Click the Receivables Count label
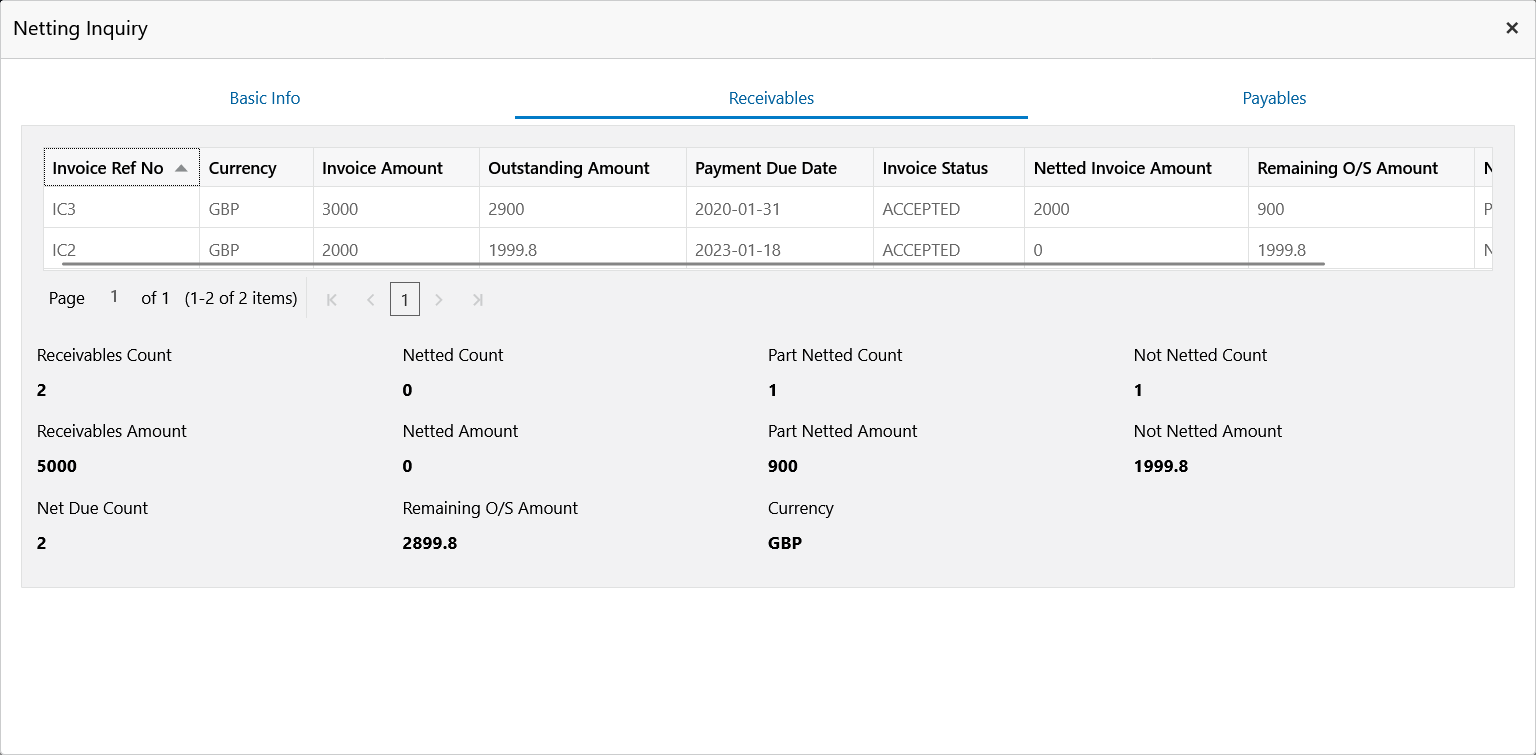This screenshot has height=755, width=1536. [104, 355]
